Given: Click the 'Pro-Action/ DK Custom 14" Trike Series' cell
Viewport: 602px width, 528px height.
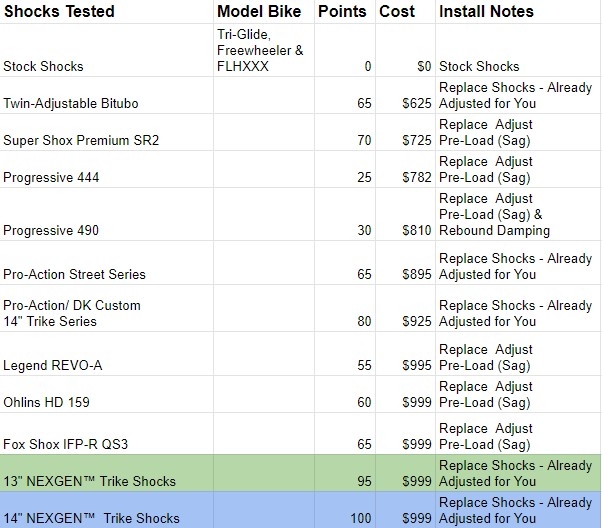Looking at the screenshot, I should [x=107, y=308].
